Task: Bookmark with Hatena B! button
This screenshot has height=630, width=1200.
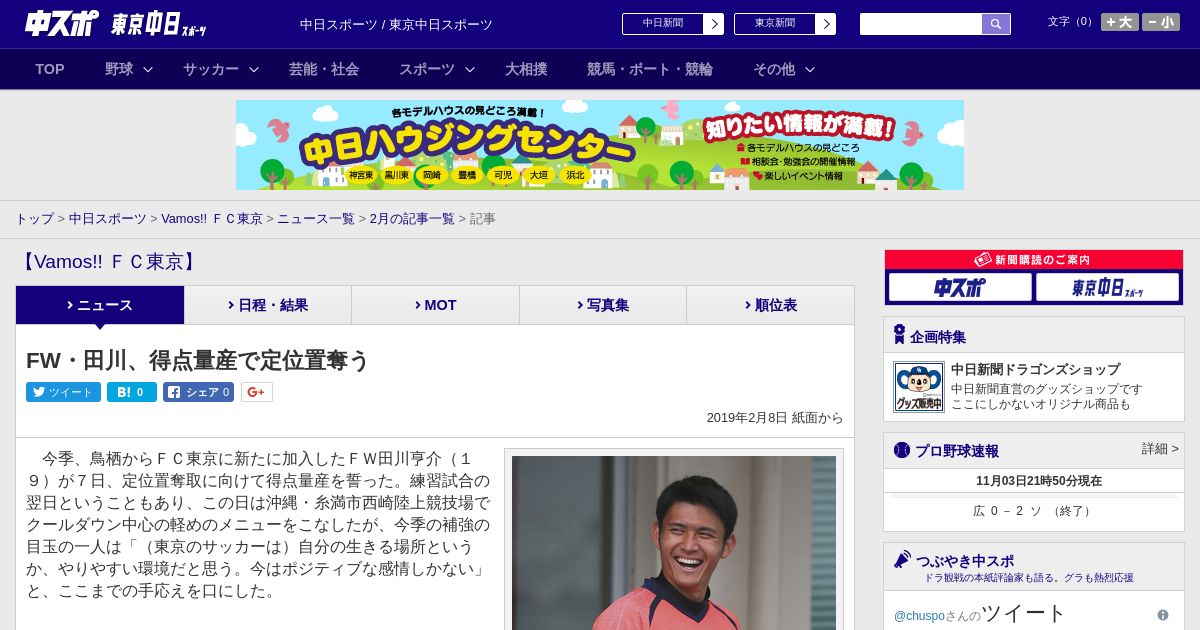Action: click(x=132, y=392)
